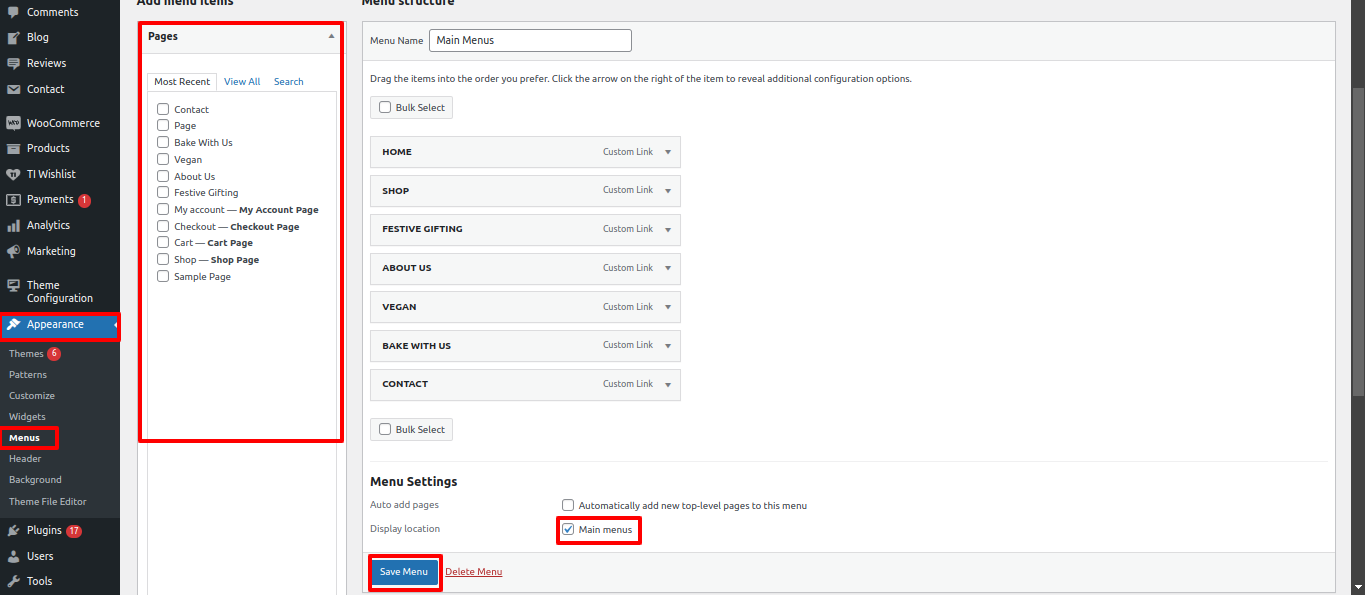Click the Menu Name input field

[530, 40]
